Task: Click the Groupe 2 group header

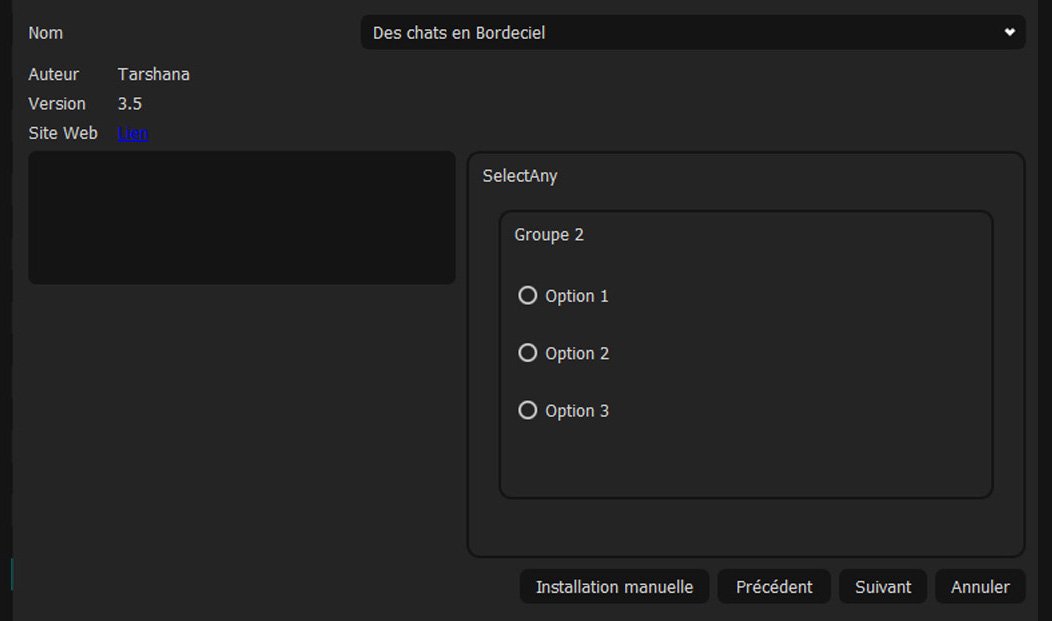Action: [549, 235]
